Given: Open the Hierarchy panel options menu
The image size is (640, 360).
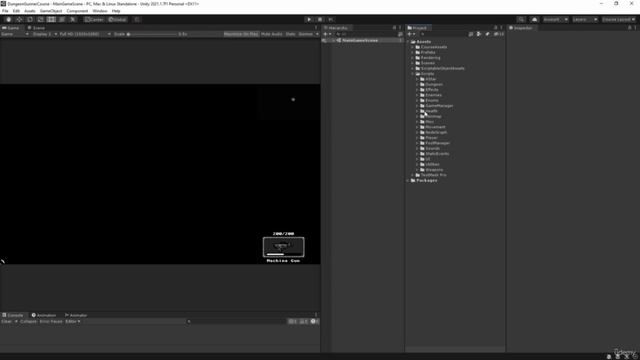Looking at the screenshot, I should [x=400, y=28].
